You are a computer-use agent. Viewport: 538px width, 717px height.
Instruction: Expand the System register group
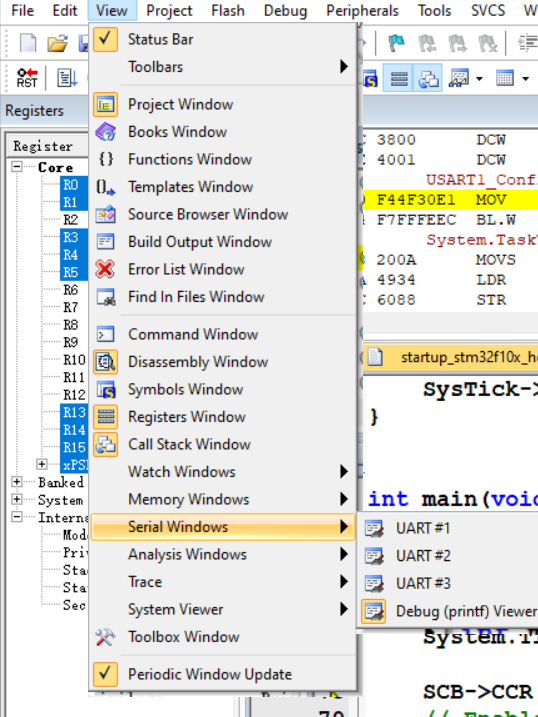(16, 499)
